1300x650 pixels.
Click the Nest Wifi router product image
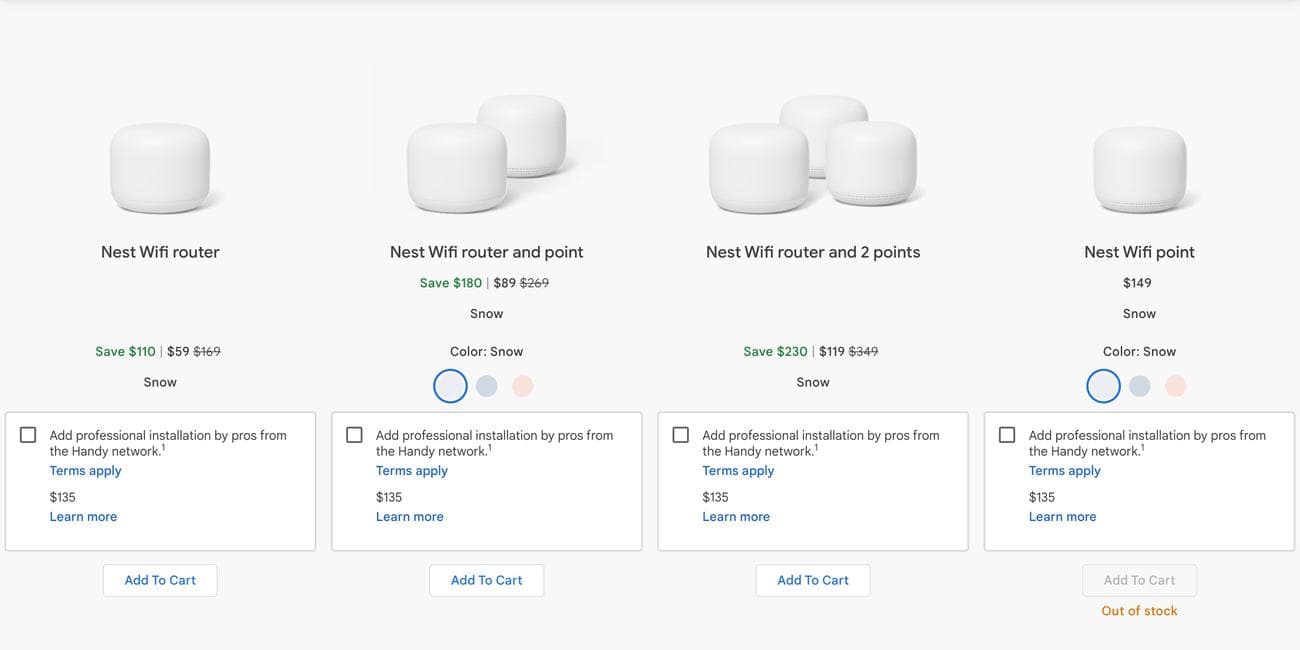(x=160, y=167)
